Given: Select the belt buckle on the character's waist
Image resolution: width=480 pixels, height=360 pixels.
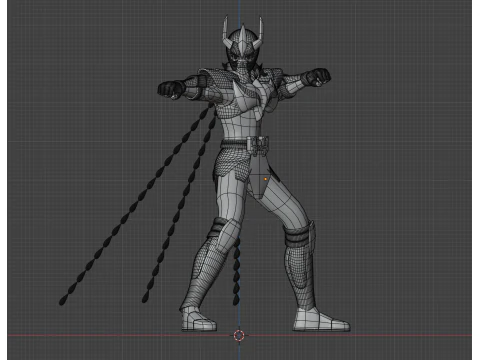Looking at the screenshot, I should pyautogui.click(x=258, y=145).
